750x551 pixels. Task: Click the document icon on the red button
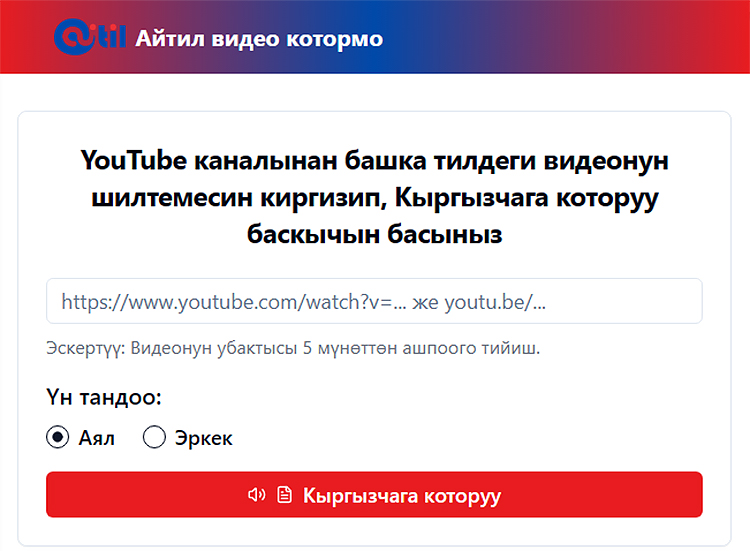[284, 495]
